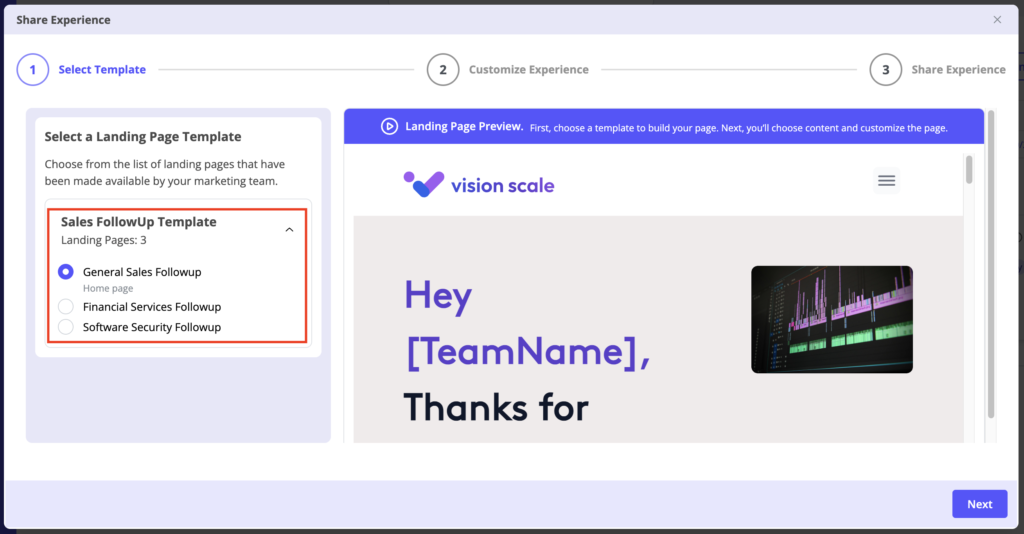This screenshot has height=534, width=1024.
Task: Click the trading chart thumbnail image
Action: [831, 319]
